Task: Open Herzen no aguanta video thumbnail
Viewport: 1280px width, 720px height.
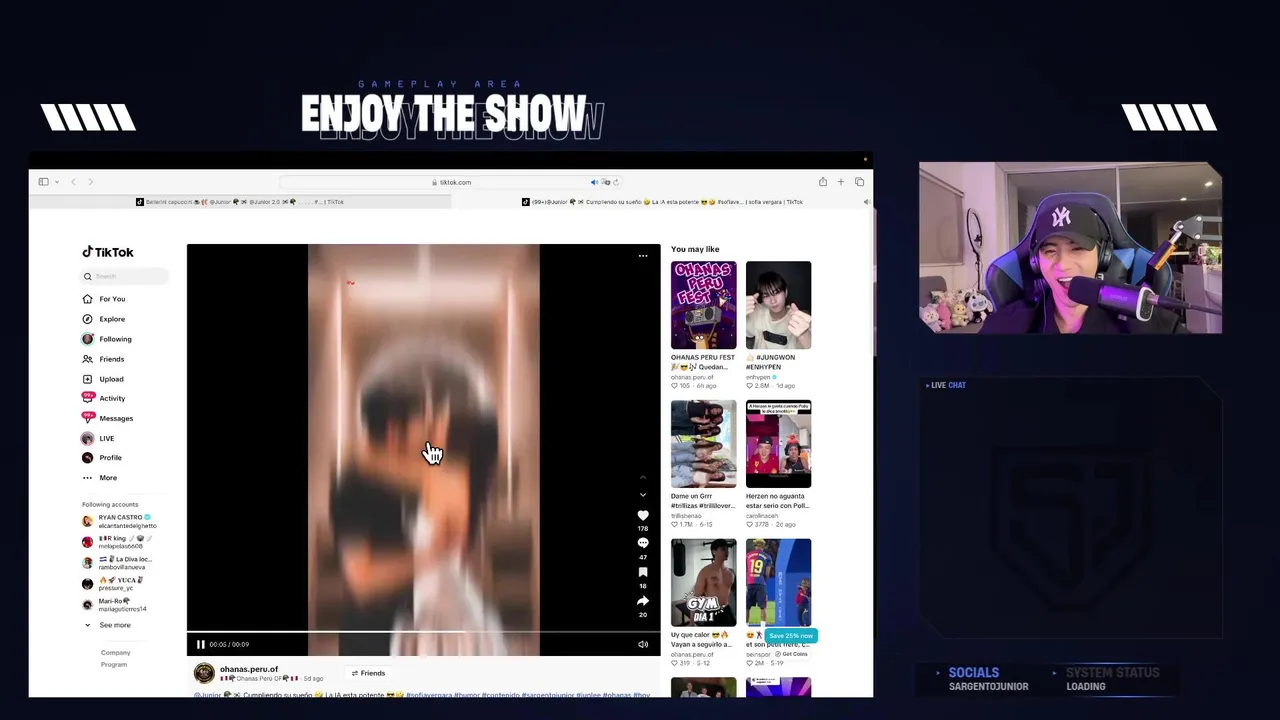Action: 778,444
